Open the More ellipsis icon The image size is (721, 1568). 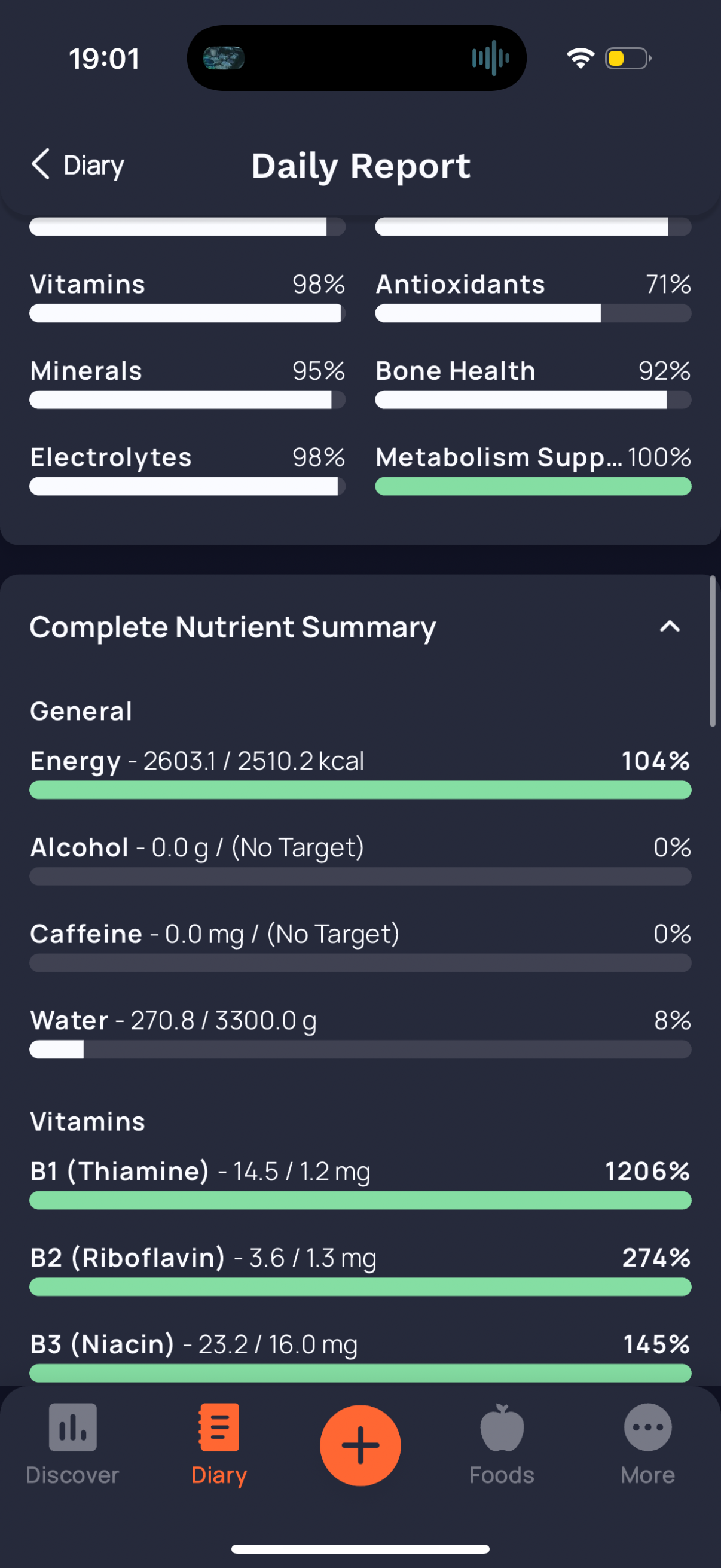click(x=648, y=1427)
